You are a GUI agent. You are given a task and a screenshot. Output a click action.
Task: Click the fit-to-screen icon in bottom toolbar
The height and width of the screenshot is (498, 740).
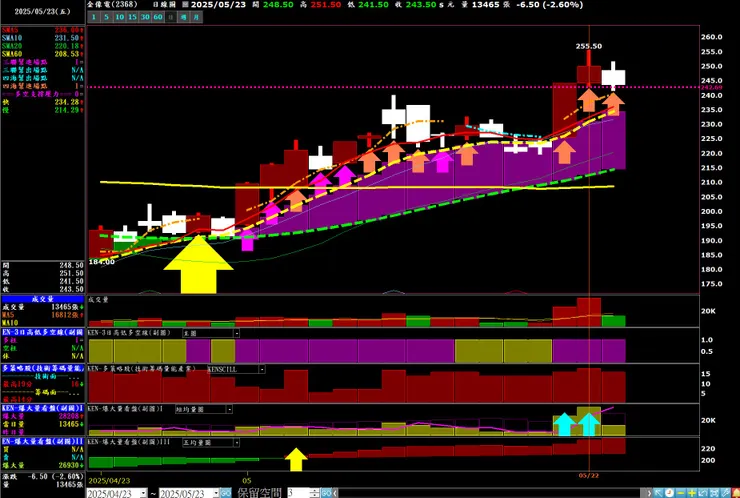(714, 493)
